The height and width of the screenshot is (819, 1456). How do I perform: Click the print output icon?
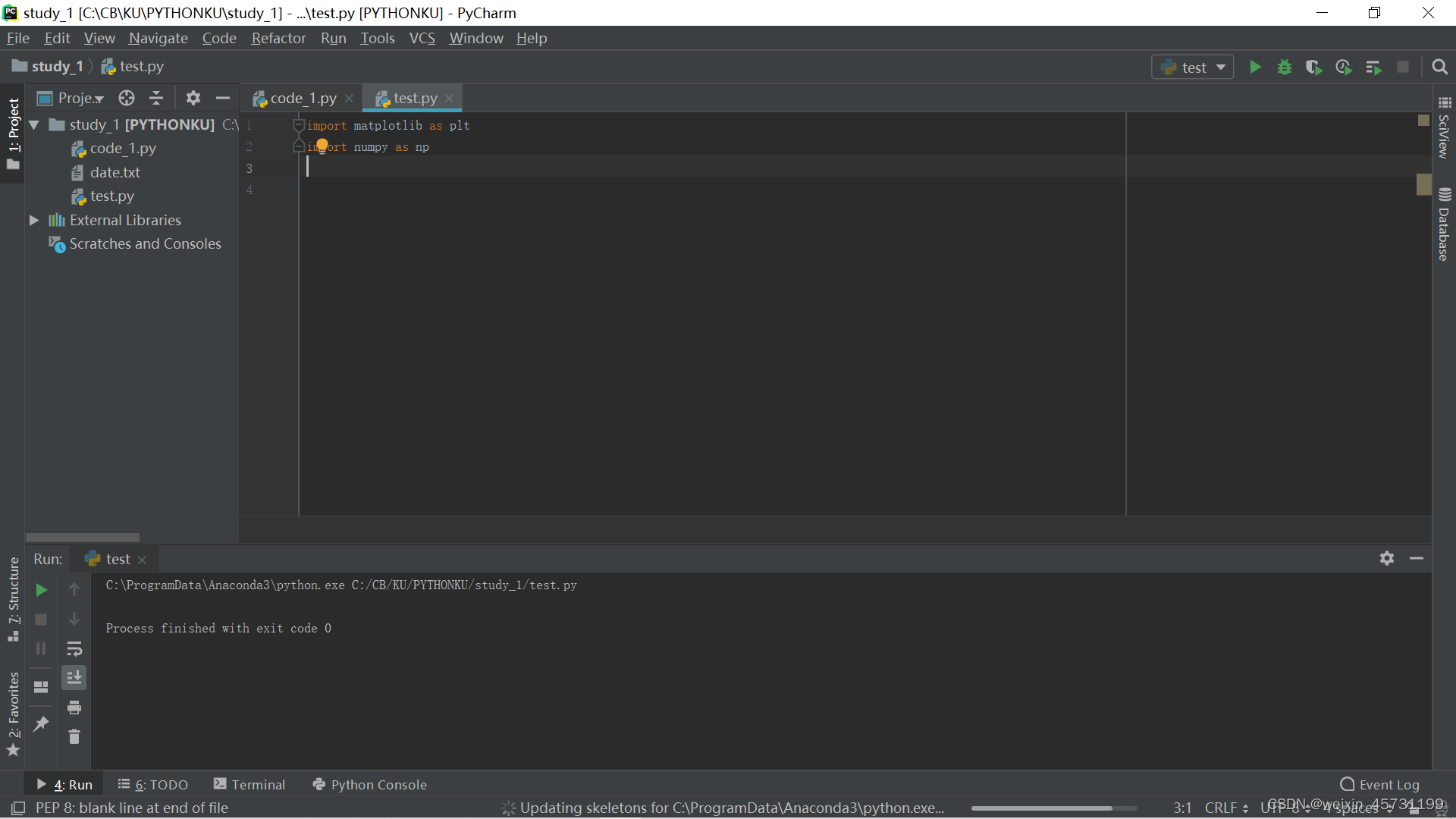click(74, 708)
